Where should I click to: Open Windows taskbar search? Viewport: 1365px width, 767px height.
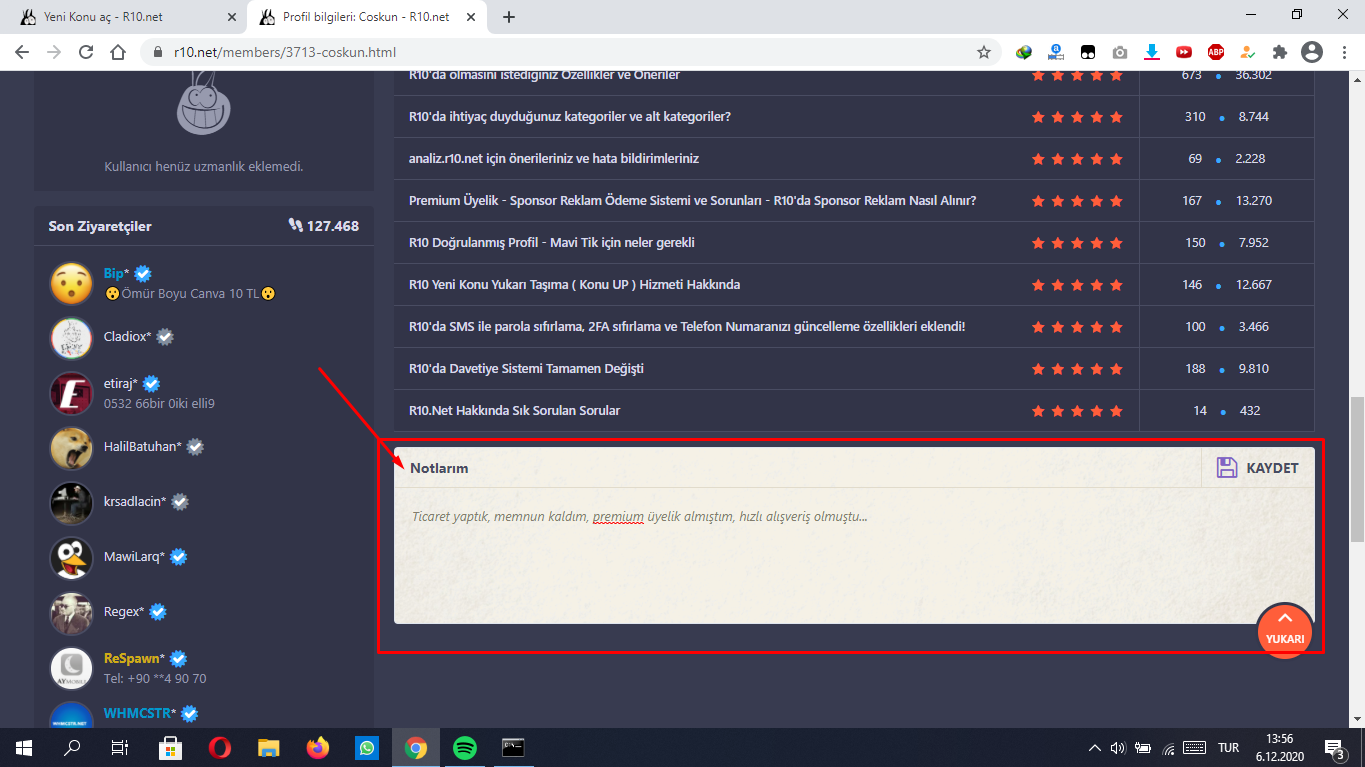tap(72, 747)
